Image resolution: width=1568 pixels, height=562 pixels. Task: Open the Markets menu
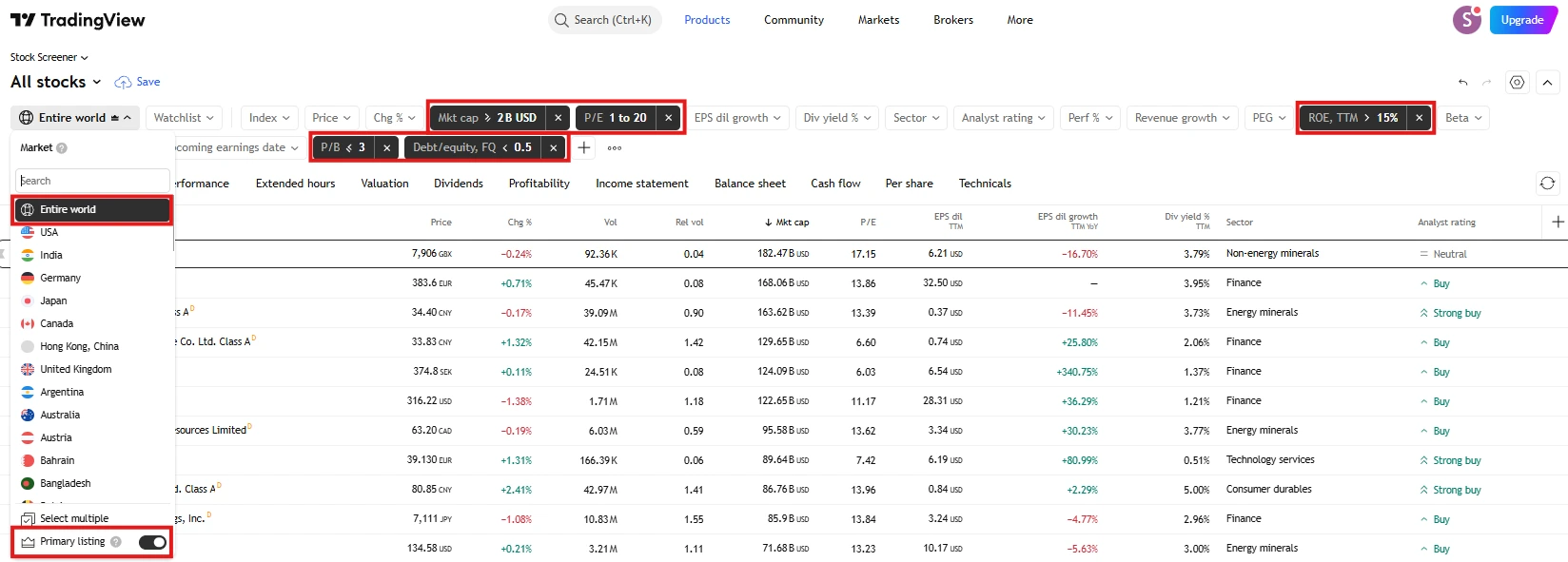point(878,20)
